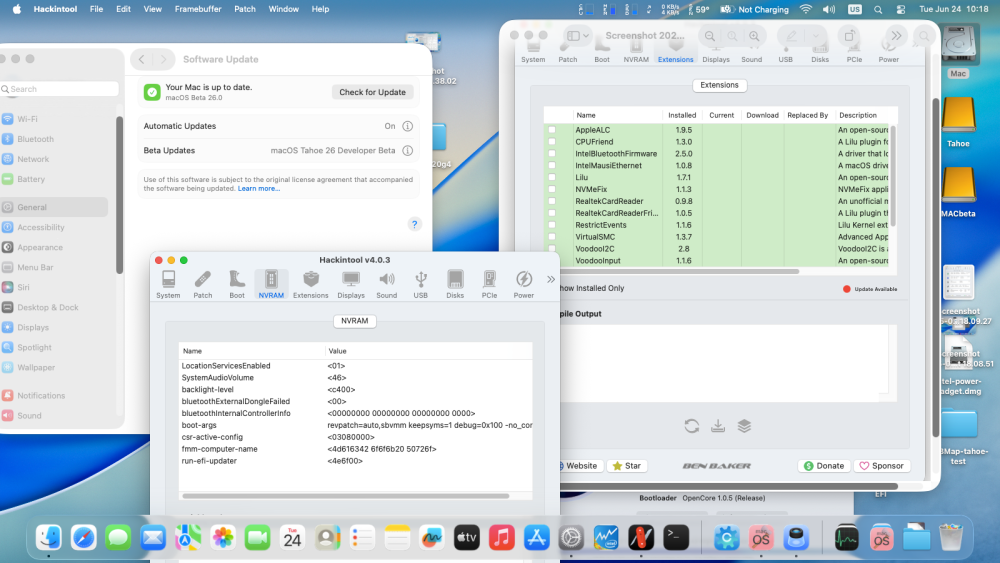Click the System Settings Search field

60,89
